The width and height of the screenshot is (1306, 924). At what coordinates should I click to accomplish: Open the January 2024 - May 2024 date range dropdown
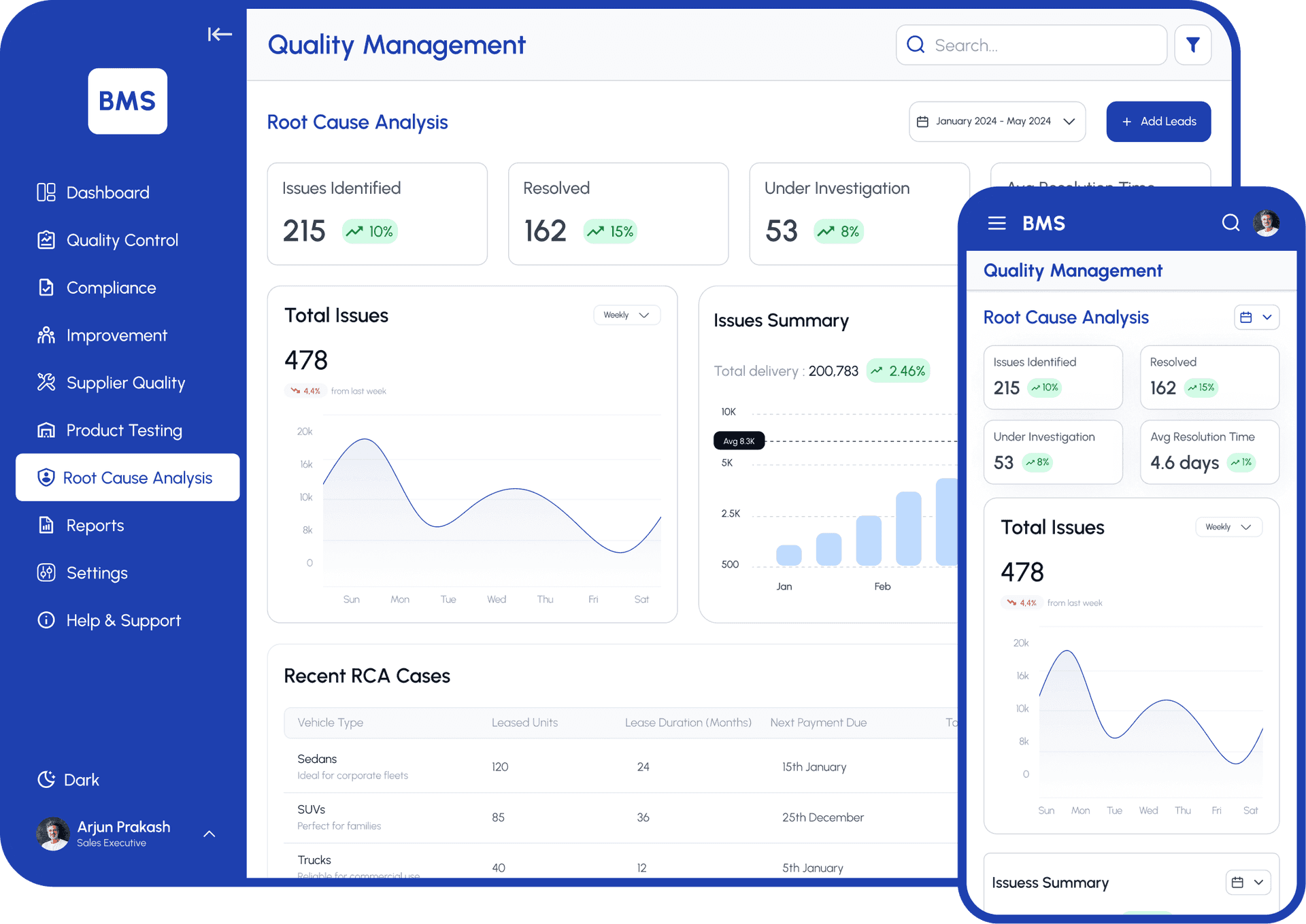pyautogui.click(x=997, y=122)
